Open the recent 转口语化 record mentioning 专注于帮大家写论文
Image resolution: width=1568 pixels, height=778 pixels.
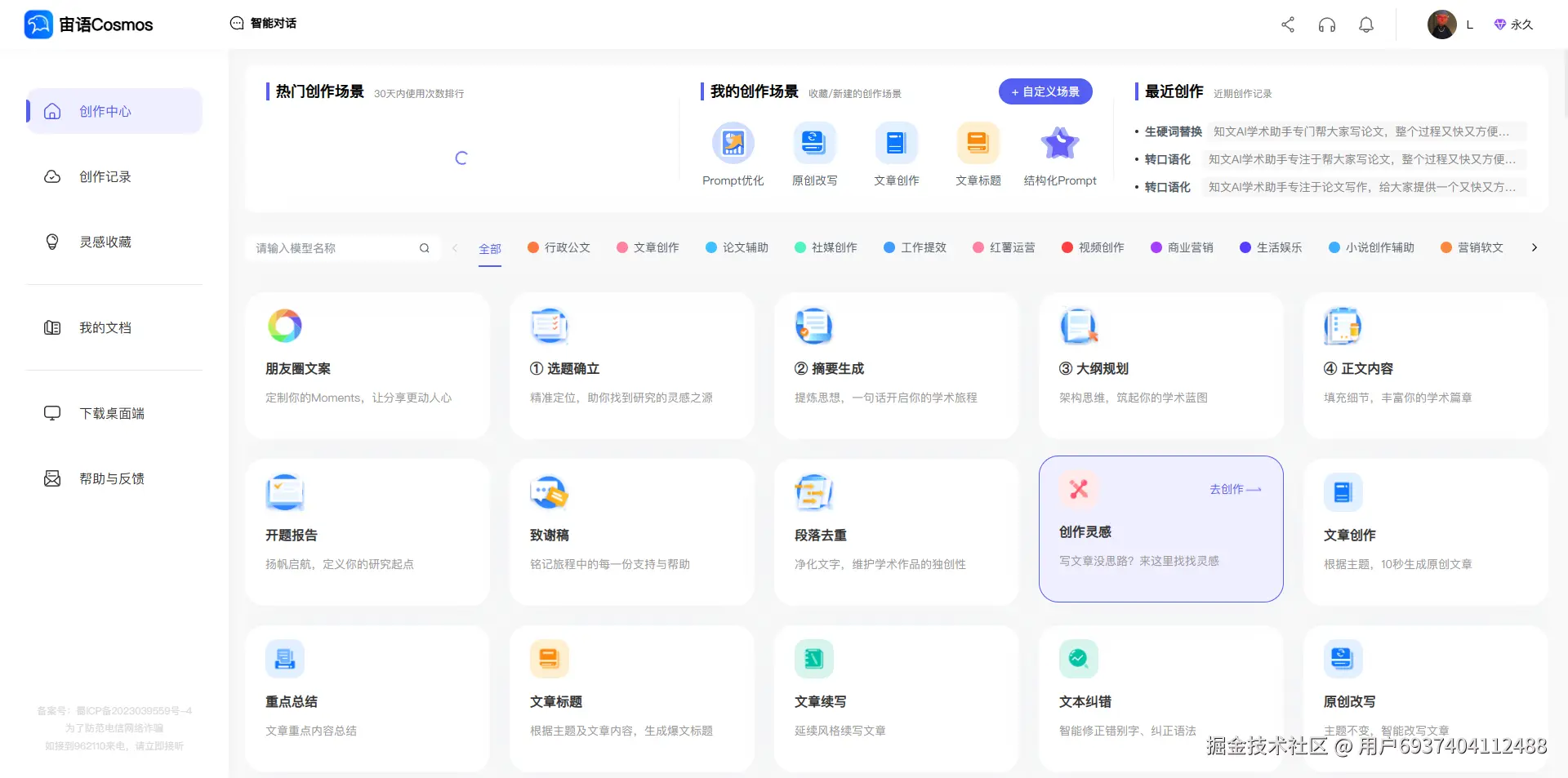pos(1330,159)
